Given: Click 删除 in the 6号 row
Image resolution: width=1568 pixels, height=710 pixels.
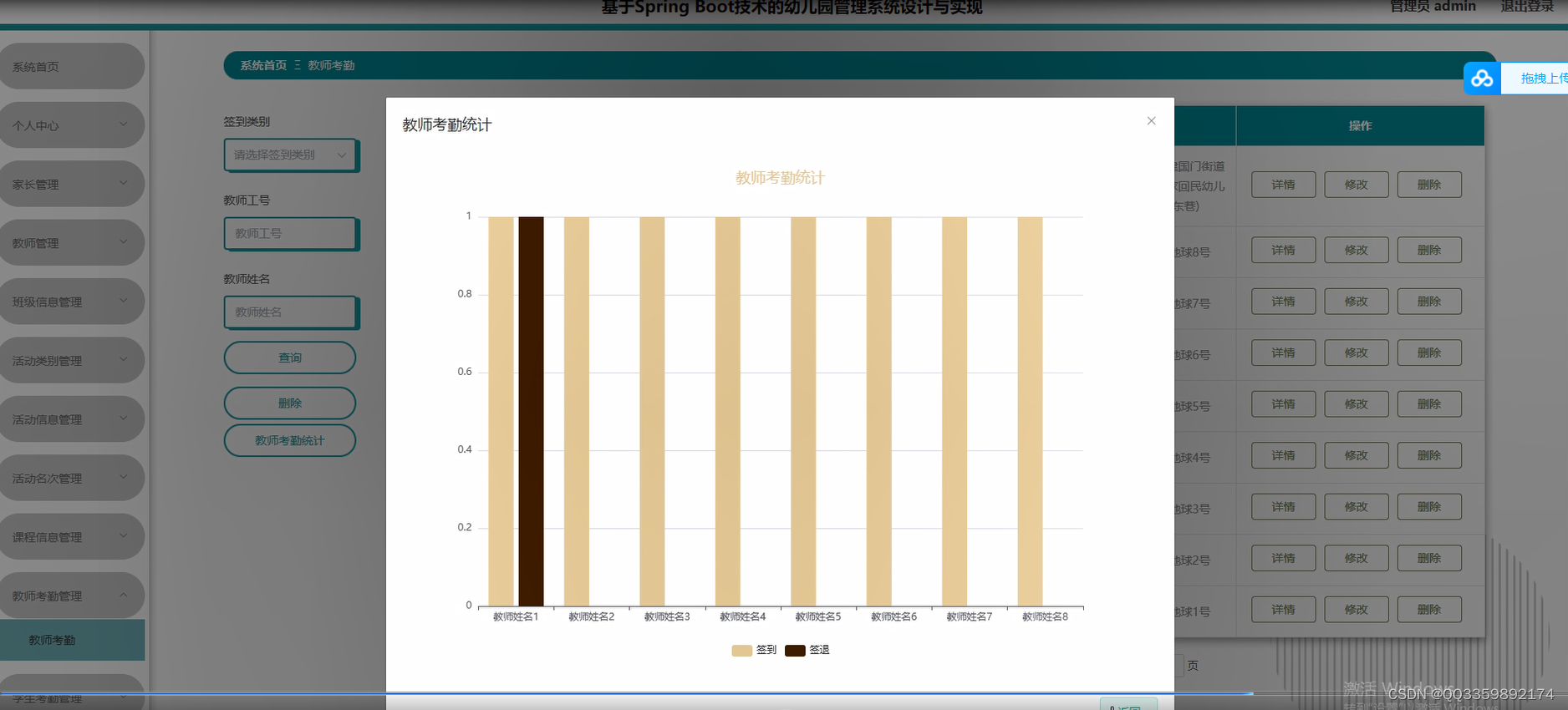Looking at the screenshot, I should 1429,352.
